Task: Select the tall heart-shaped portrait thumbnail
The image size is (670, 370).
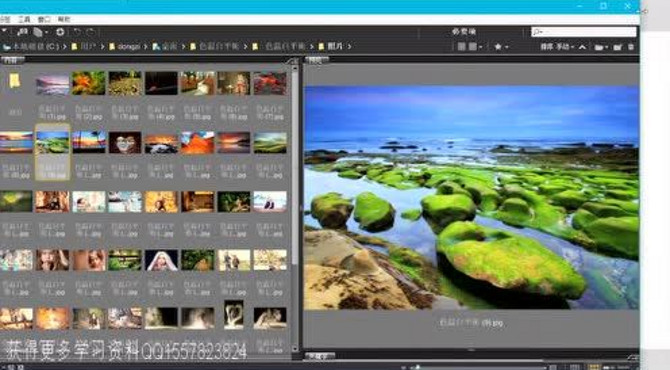Action: click(x=234, y=314)
